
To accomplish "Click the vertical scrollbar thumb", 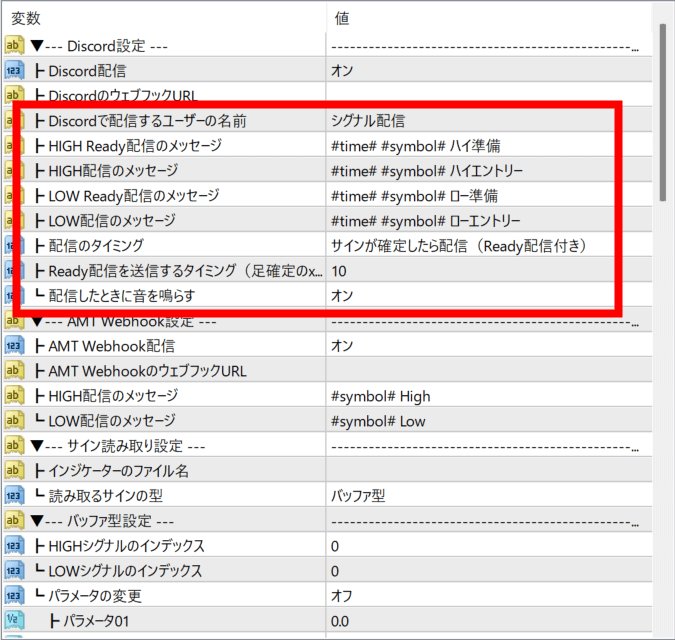I will point(663,112).
